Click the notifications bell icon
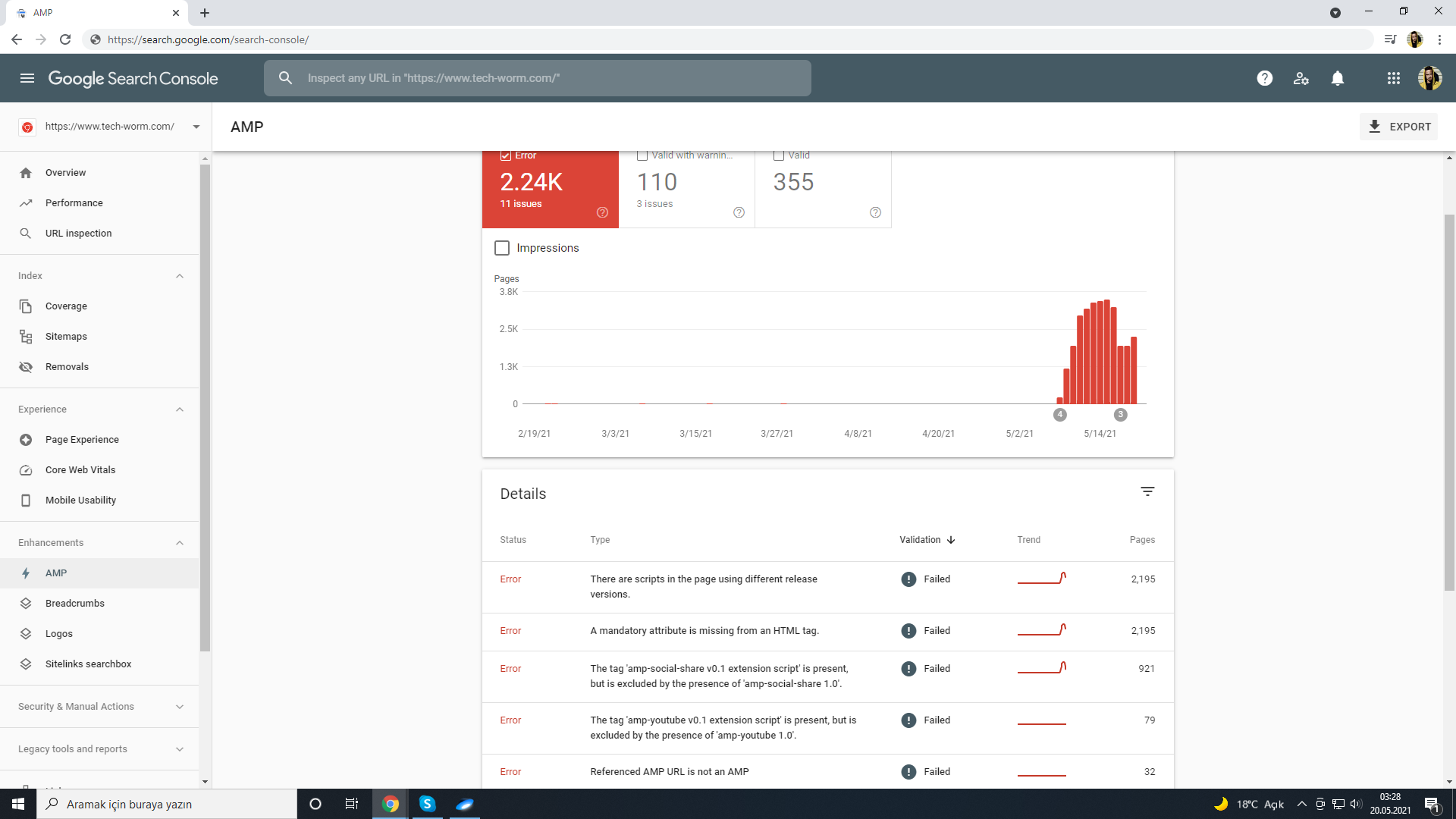The height and width of the screenshot is (819, 1456). tap(1338, 78)
